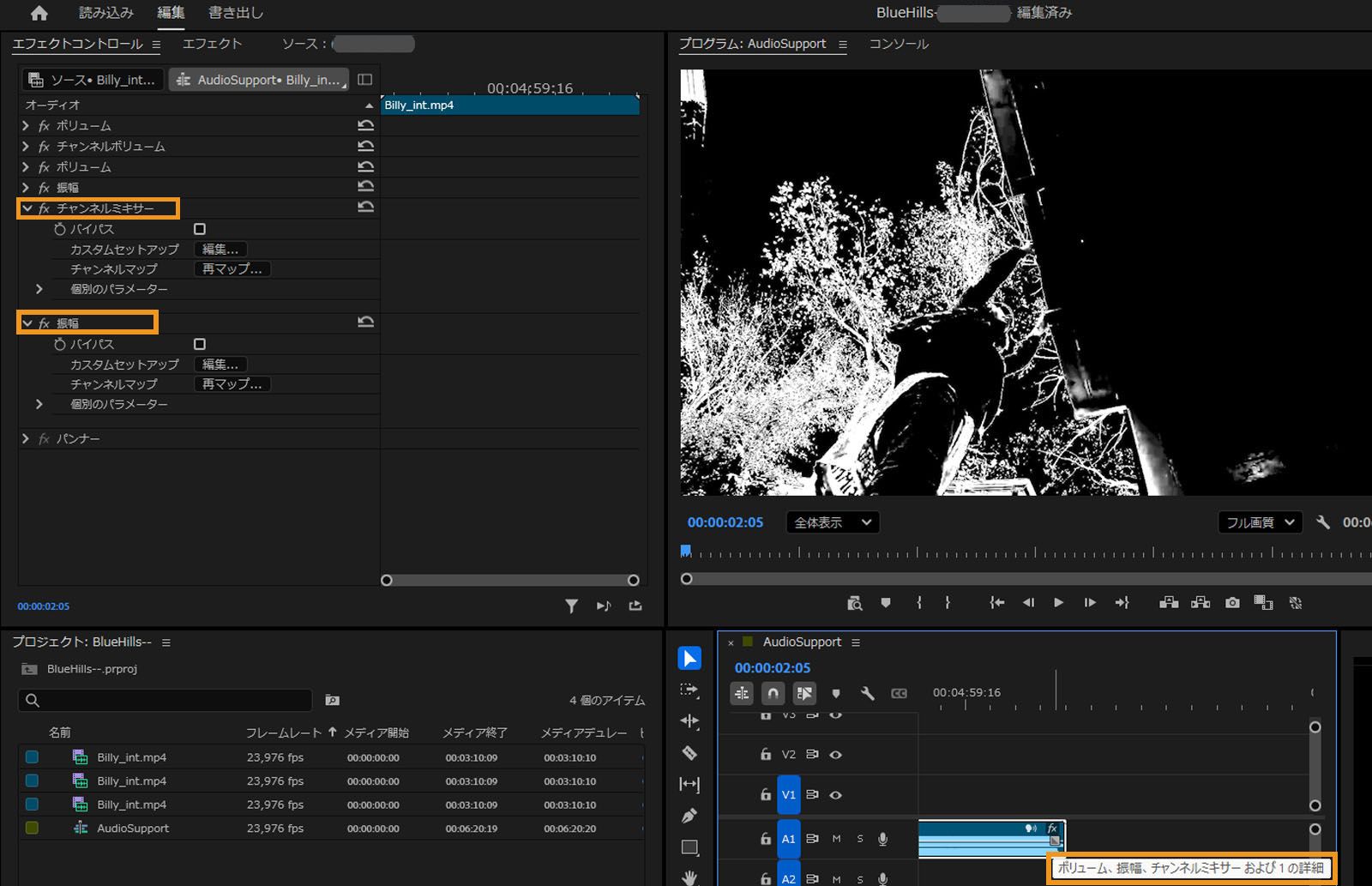This screenshot has height=886, width=1372.
Task: Expand the パンナー effect
Action: [26, 438]
